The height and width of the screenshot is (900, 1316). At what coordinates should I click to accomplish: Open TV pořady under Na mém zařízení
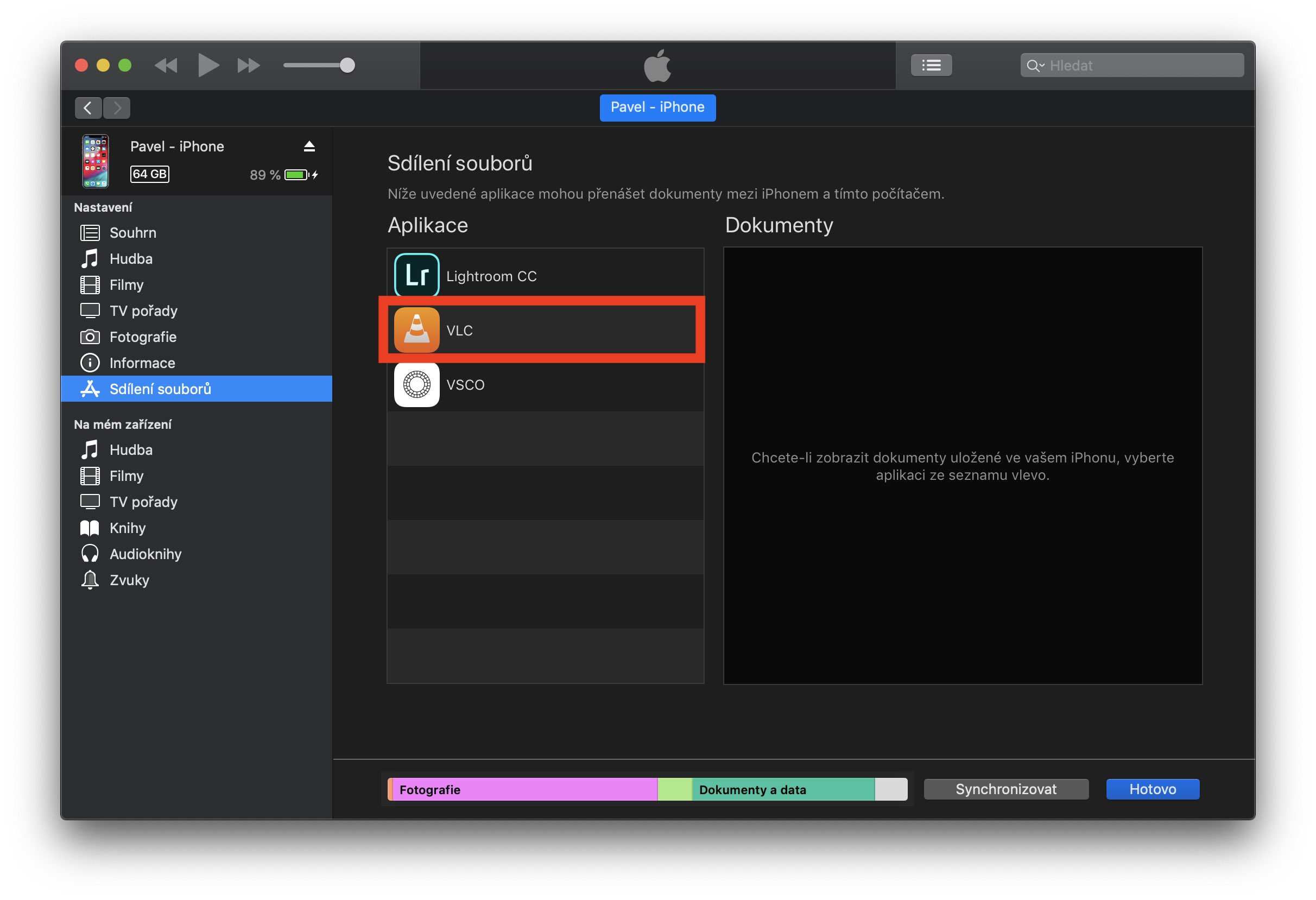click(196, 502)
